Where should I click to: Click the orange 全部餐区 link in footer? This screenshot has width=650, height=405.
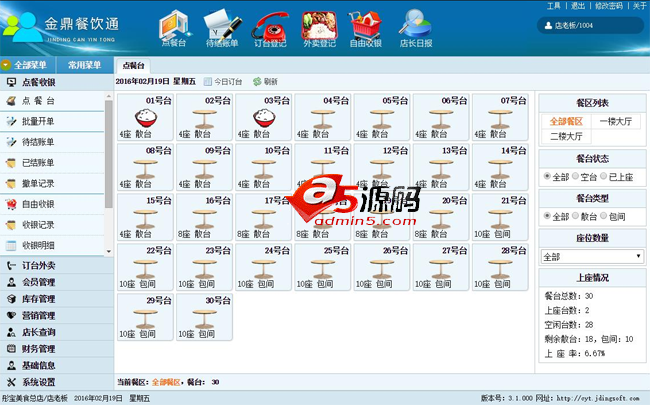pos(166,382)
